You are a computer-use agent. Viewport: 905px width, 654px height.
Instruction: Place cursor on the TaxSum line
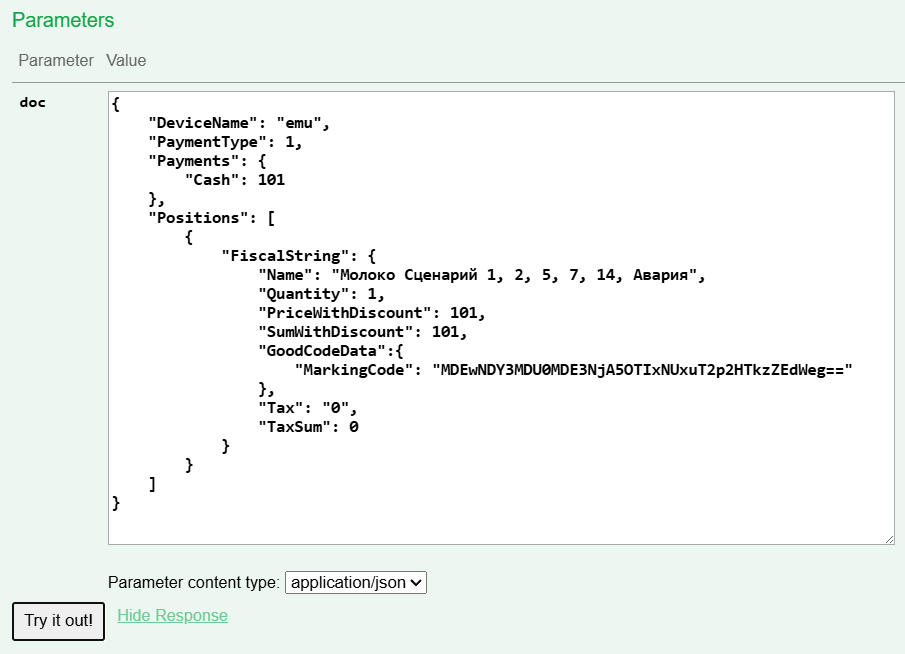click(307, 427)
